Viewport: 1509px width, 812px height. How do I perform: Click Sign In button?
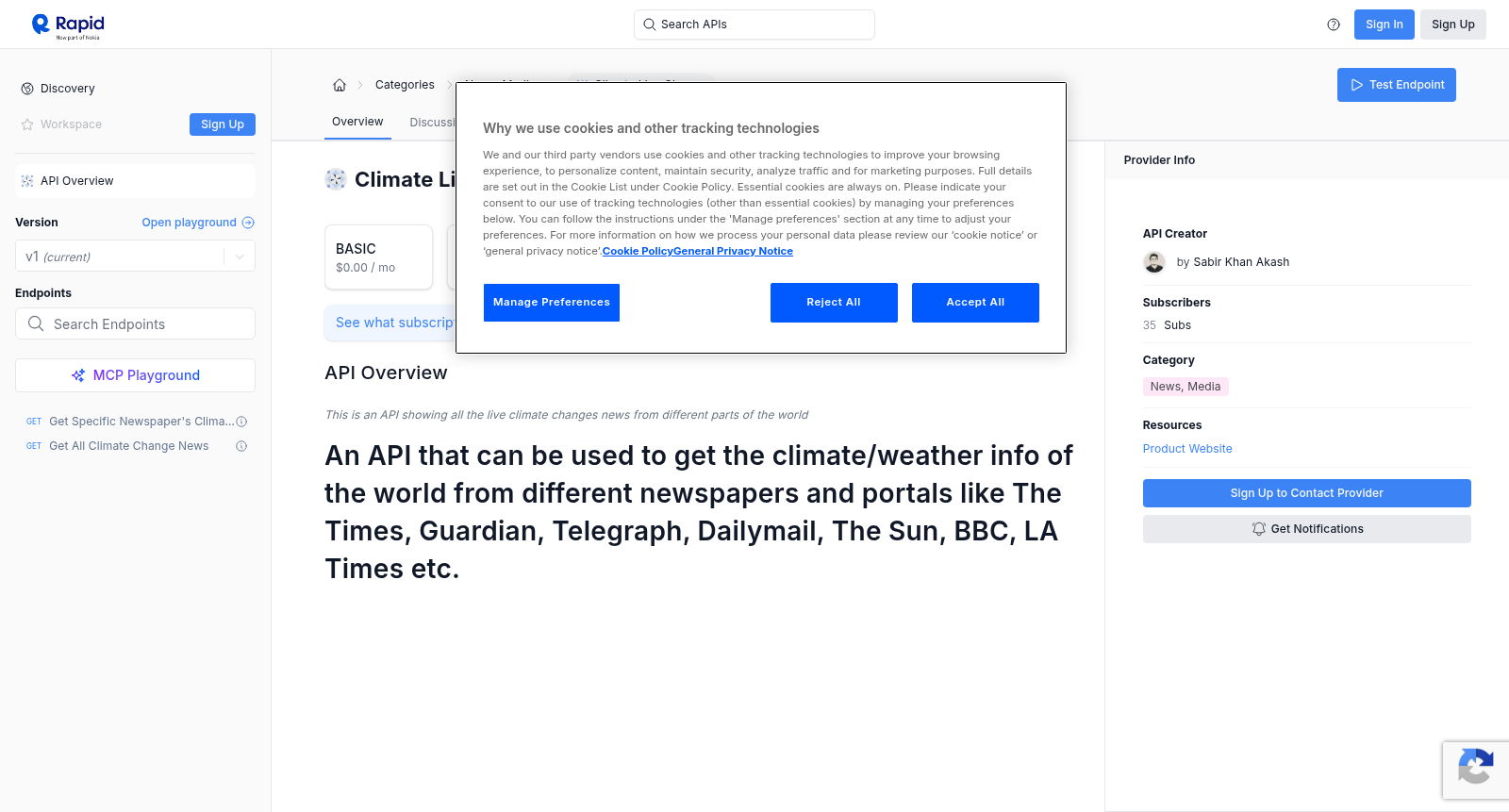click(x=1385, y=25)
